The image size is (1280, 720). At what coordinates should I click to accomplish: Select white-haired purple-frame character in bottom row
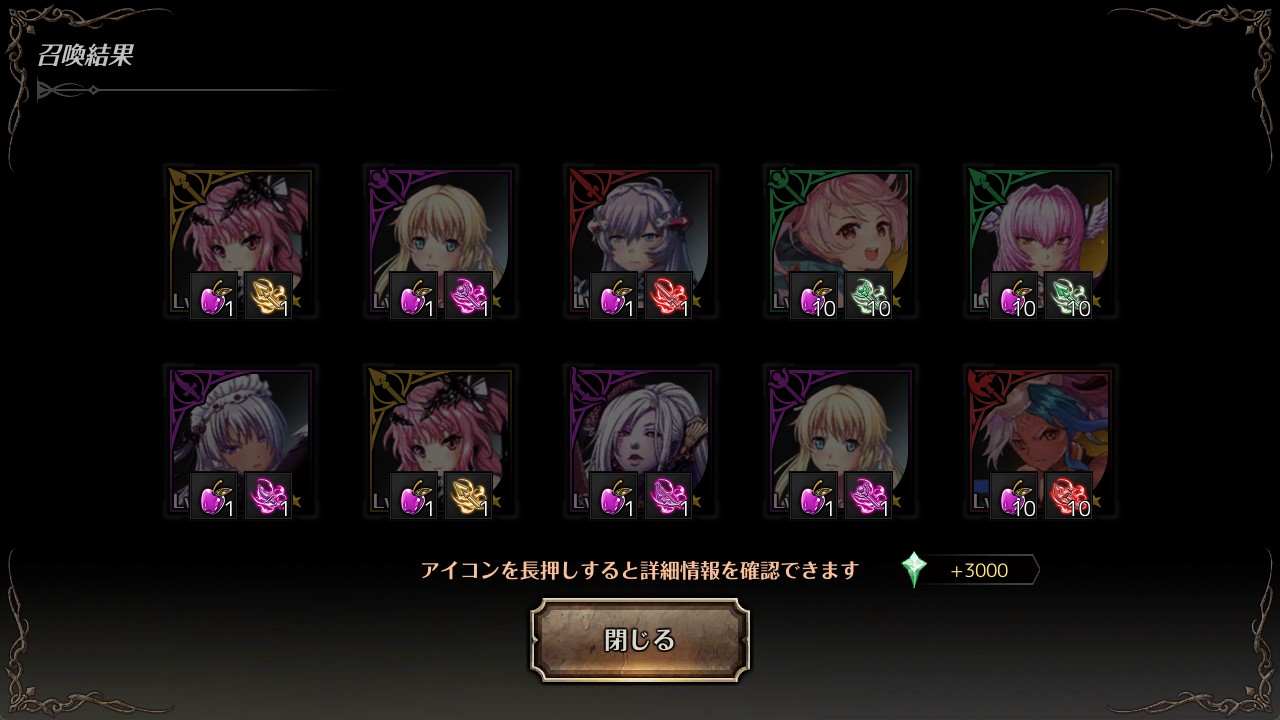point(640,442)
